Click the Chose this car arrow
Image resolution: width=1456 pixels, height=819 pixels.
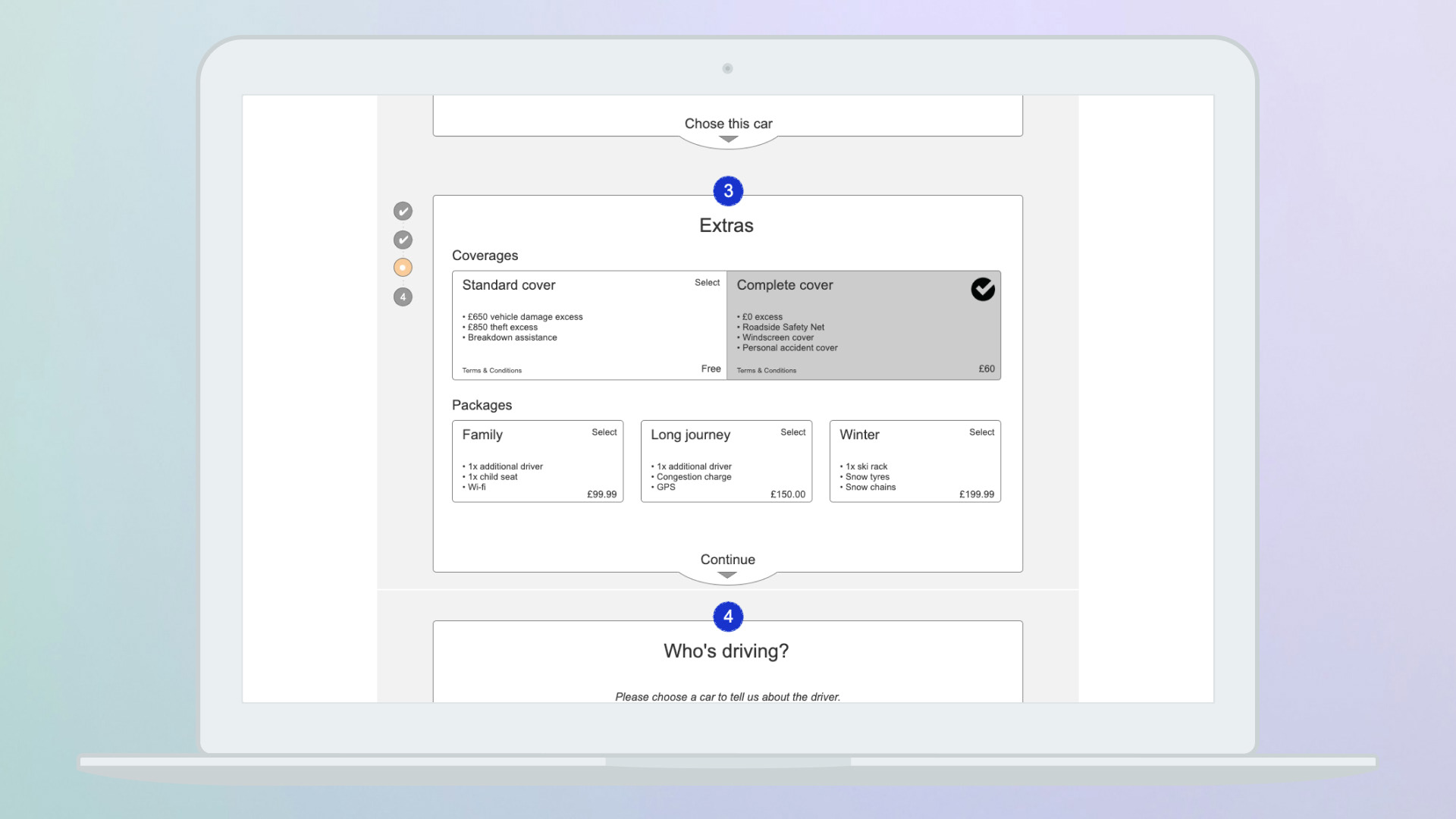pos(728,140)
